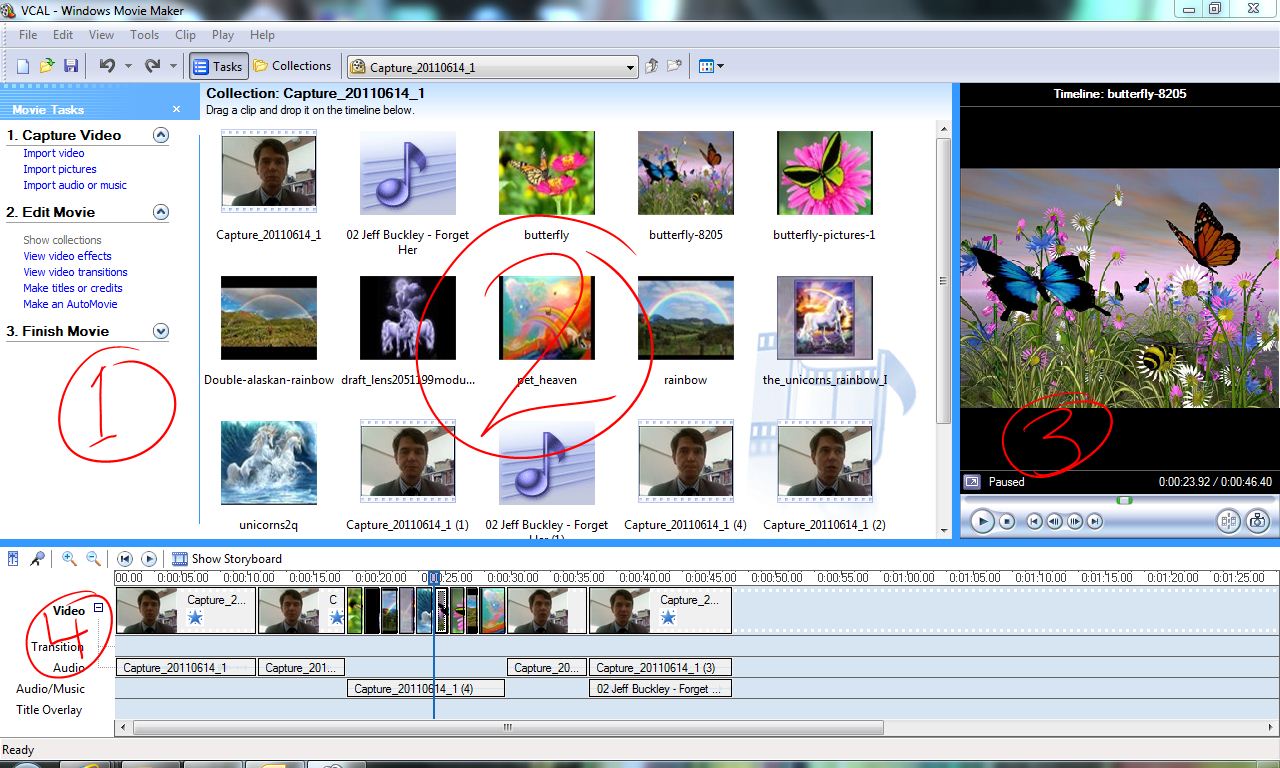The width and height of the screenshot is (1280, 768).
Task: Split the clip at the current frame
Action: [x=1228, y=521]
